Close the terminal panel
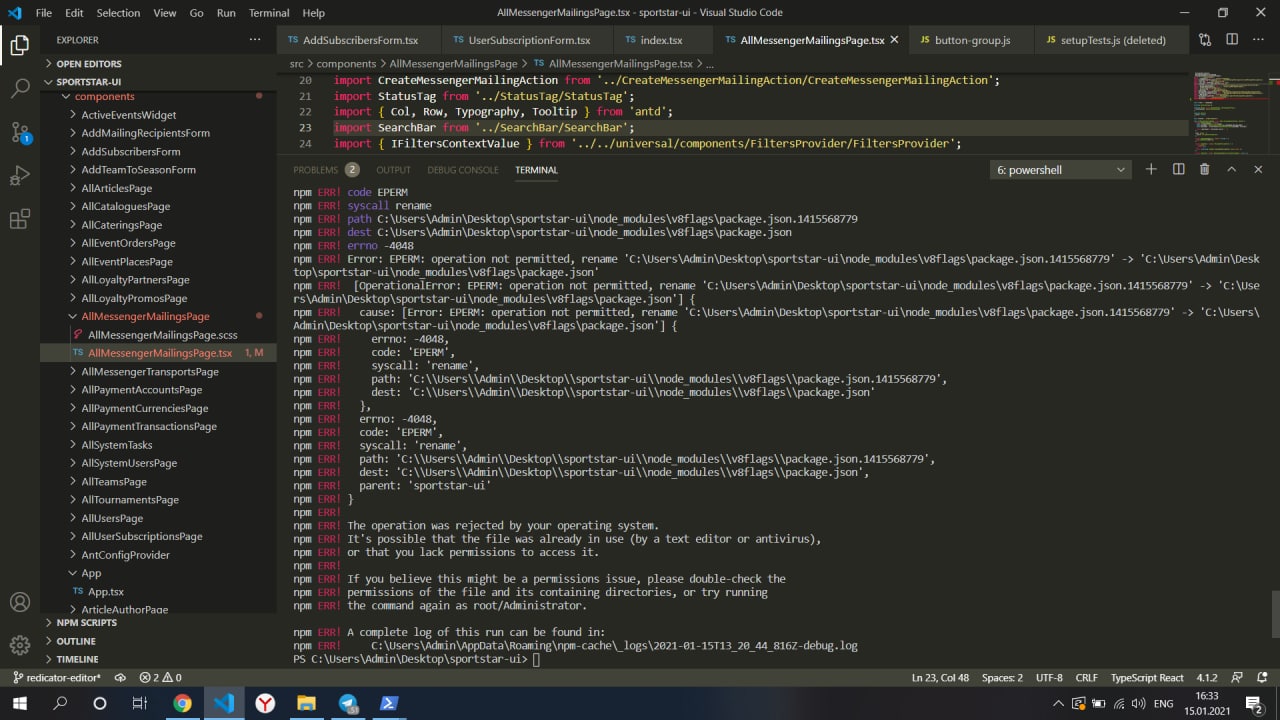1280x720 pixels. [x=1258, y=170]
